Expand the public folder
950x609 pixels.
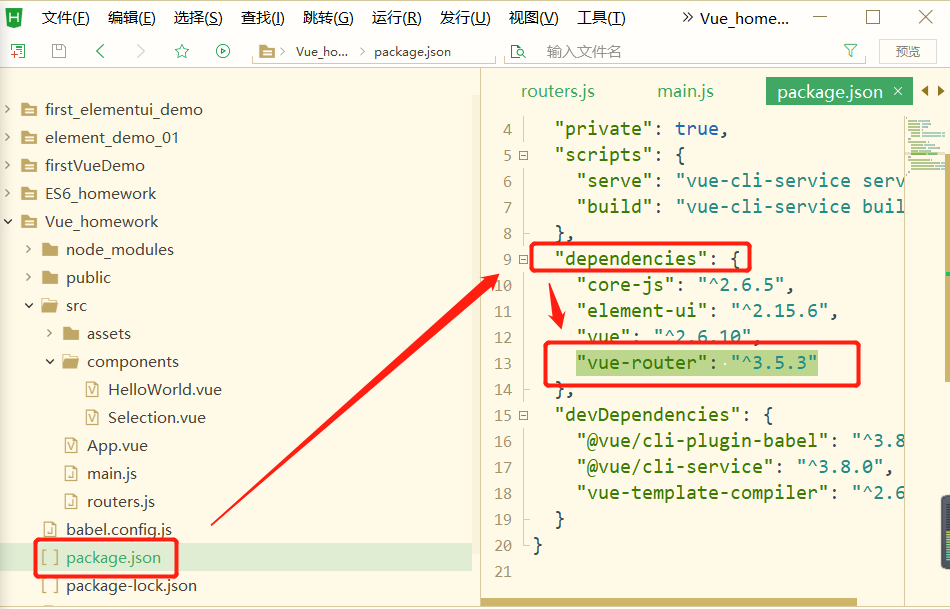[28, 277]
